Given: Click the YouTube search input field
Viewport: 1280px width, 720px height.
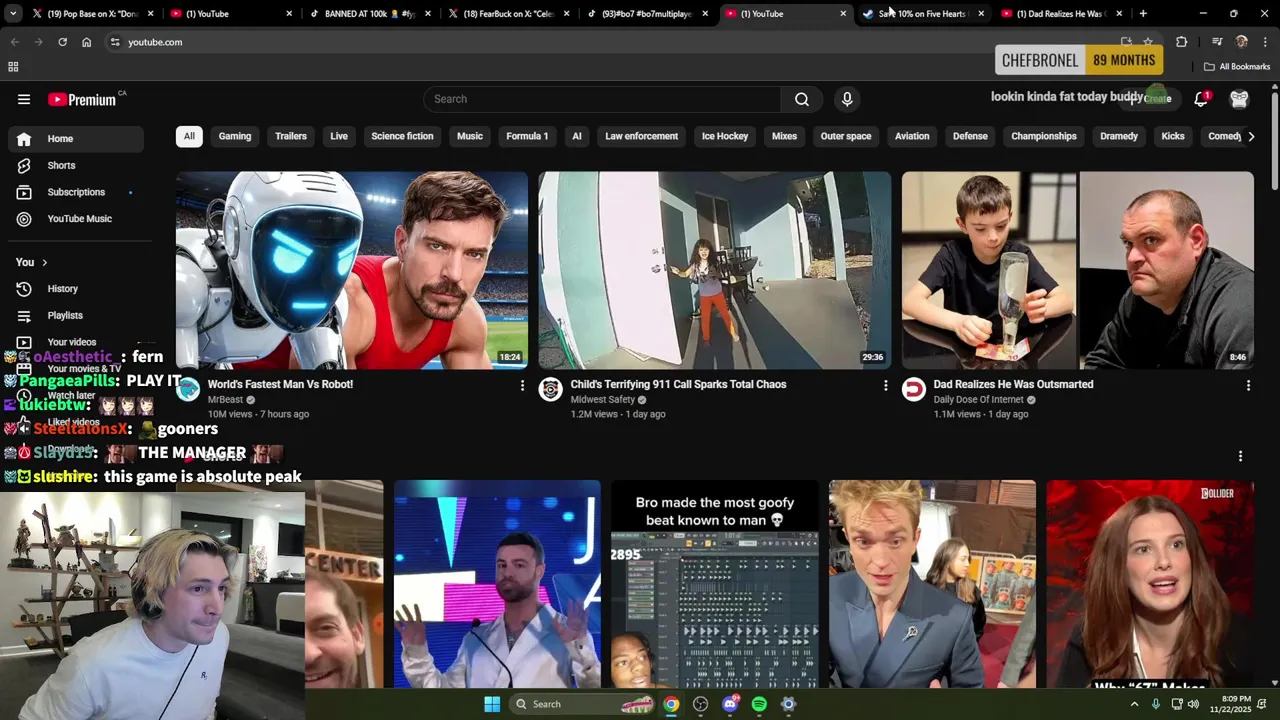Looking at the screenshot, I should [602, 99].
